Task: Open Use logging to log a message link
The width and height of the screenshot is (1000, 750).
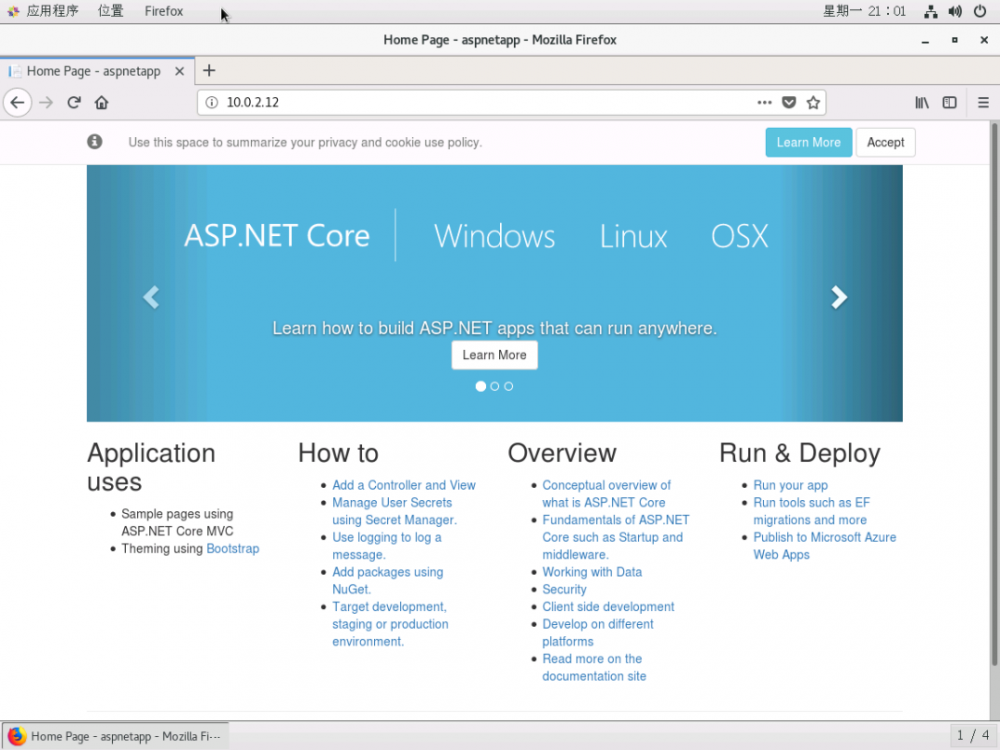Action: pos(387,546)
